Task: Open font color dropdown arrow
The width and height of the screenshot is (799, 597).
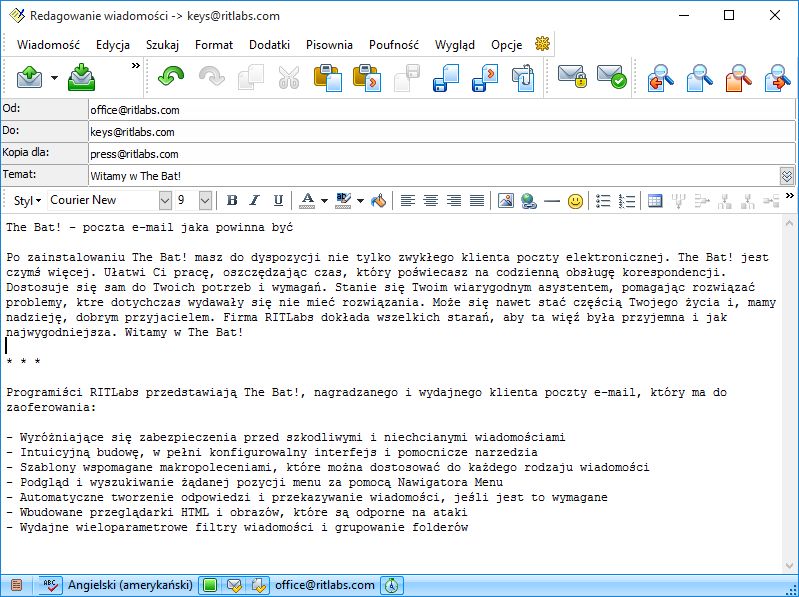Action: [x=324, y=201]
